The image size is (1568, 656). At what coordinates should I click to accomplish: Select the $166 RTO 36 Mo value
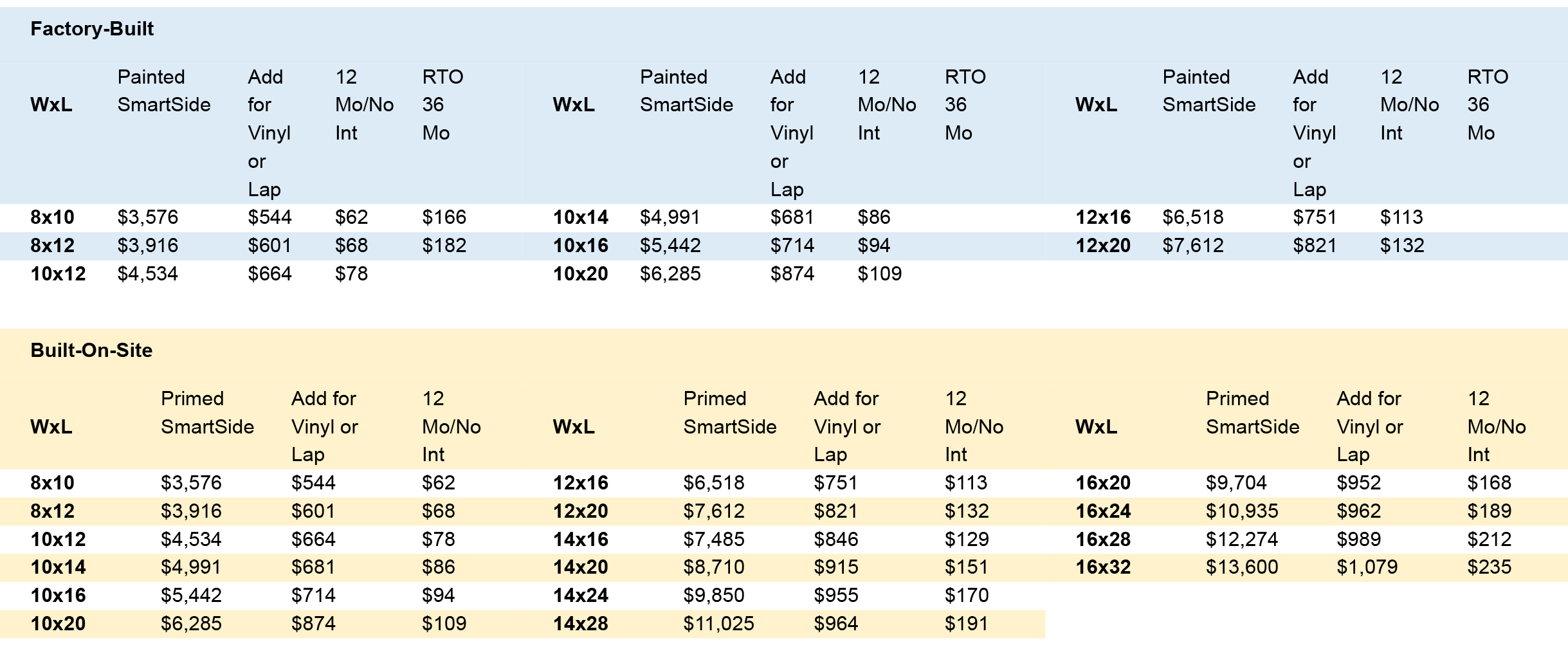[x=444, y=217]
